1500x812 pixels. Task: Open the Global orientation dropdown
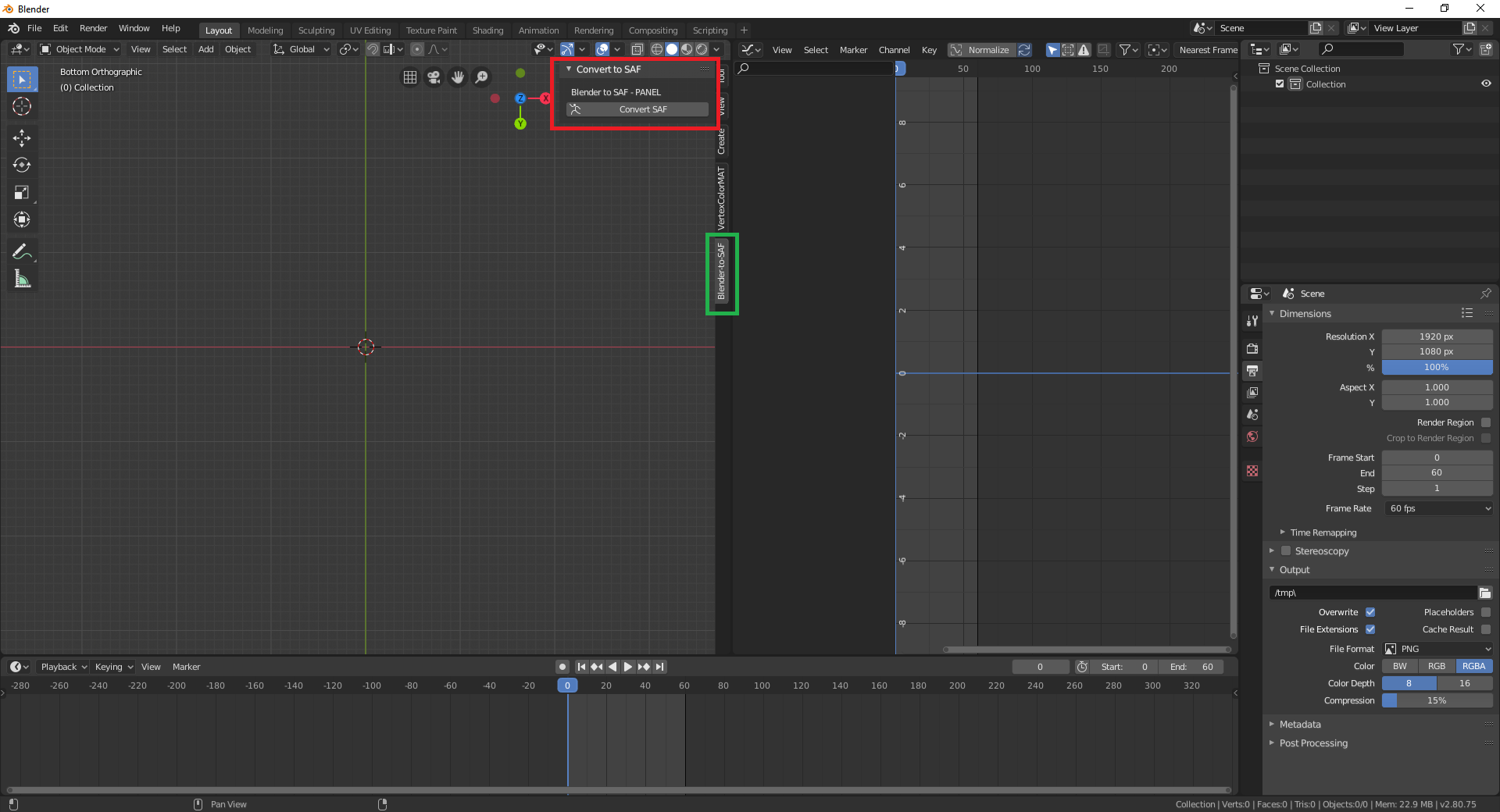pyautogui.click(x=302, y=49)
